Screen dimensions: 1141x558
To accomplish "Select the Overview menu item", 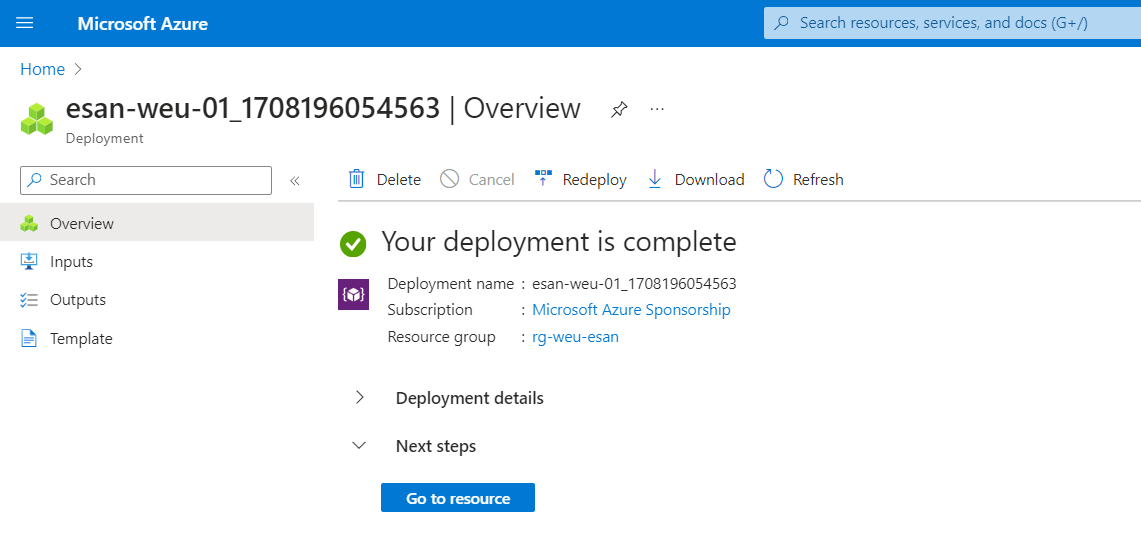I will (x=157, y=223).
